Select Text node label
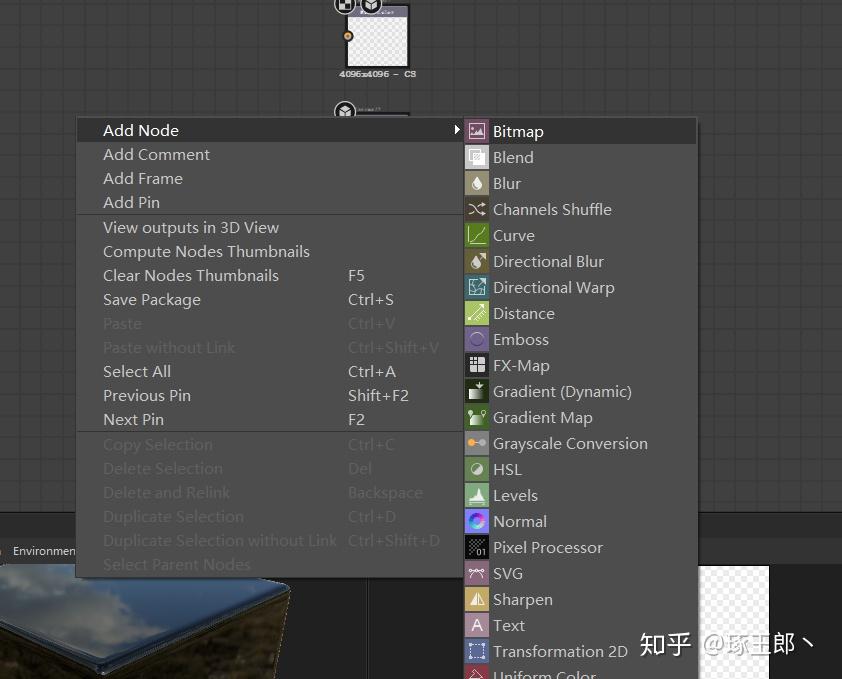The height and width of the screenshot is (679, 842). (x=509, y=625)
